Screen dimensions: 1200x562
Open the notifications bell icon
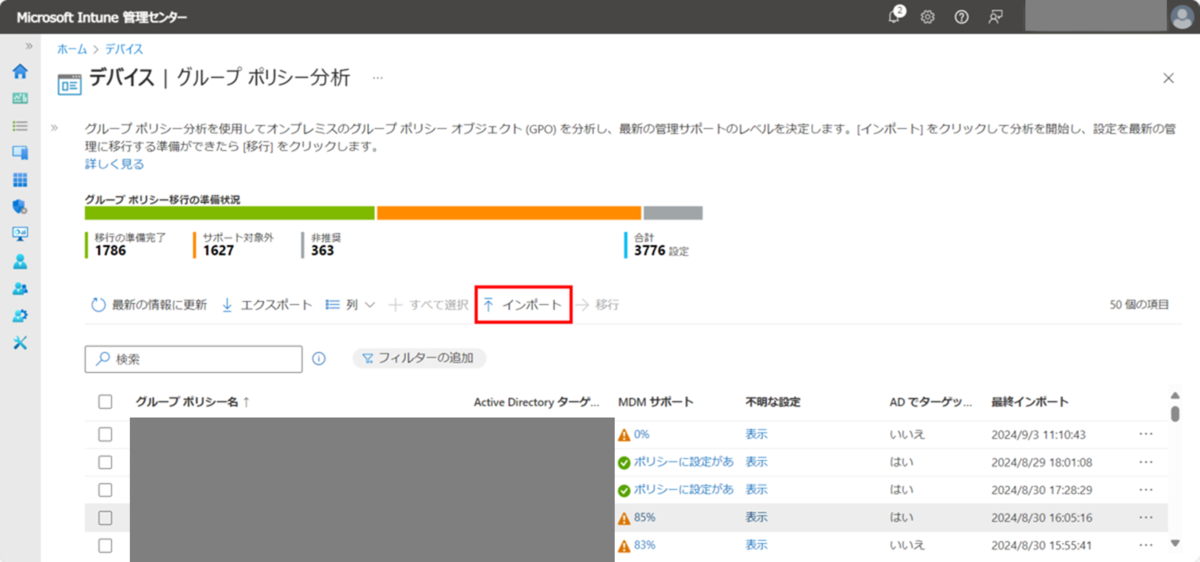[x=894, y=16]
